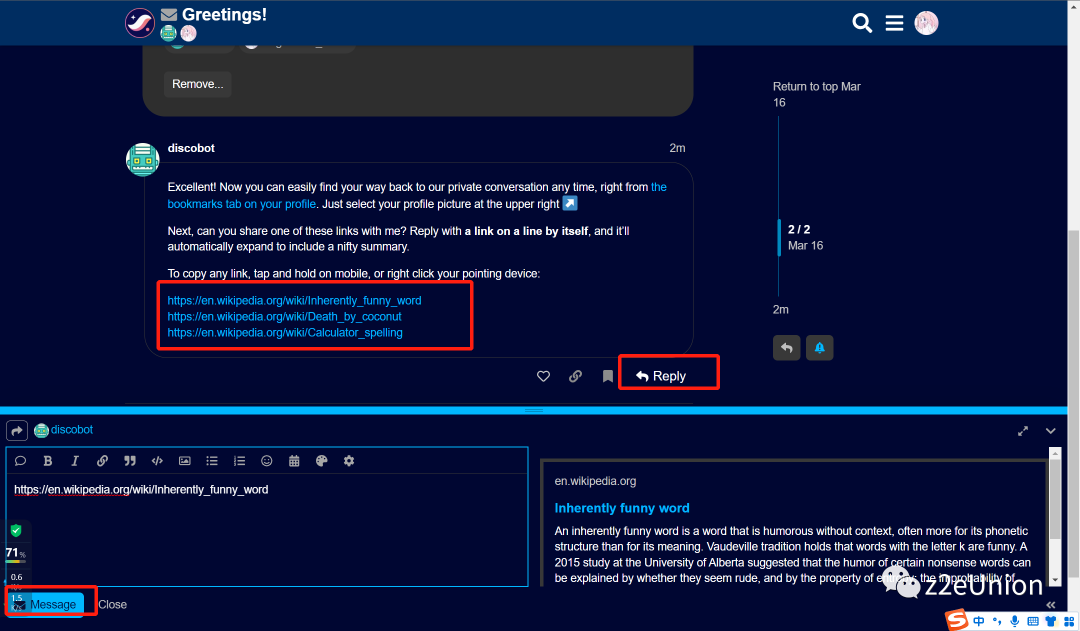Collapse the composer with chevron down
This screenshot has height=631, width=1080.
[1051, 430]
